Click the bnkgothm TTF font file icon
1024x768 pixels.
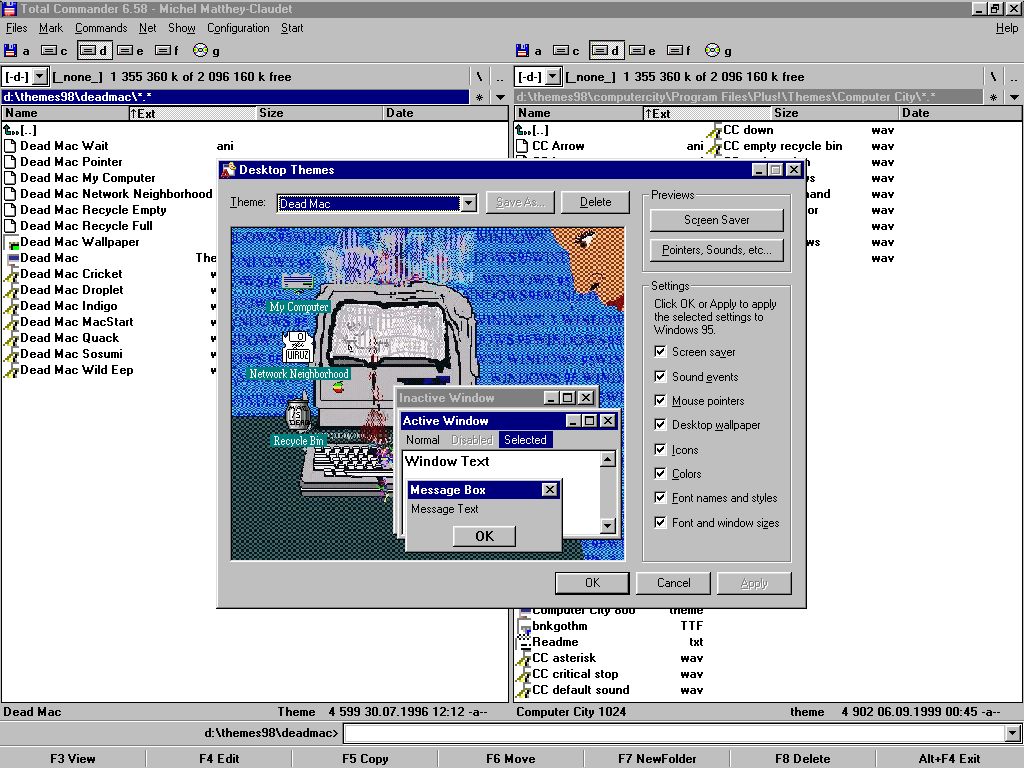point(523,626)
